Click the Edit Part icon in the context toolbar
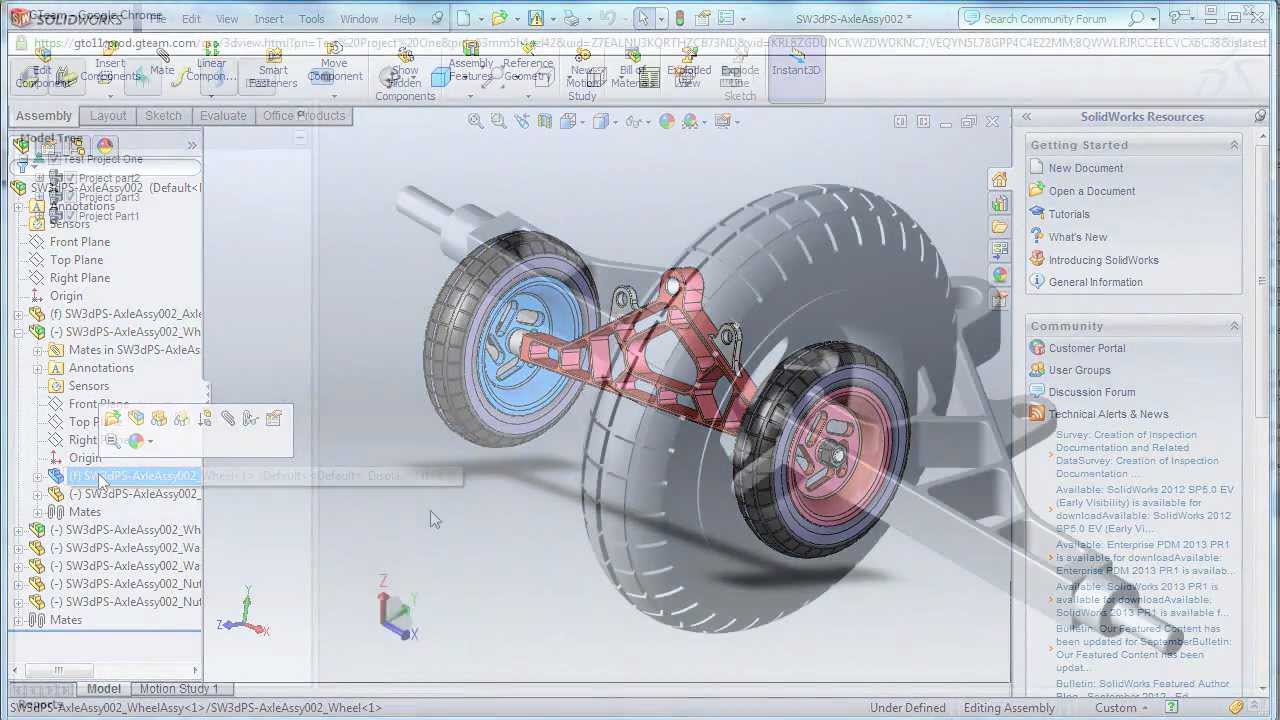Viewport: 1280px width, 720px height. (x=135, y=418)
